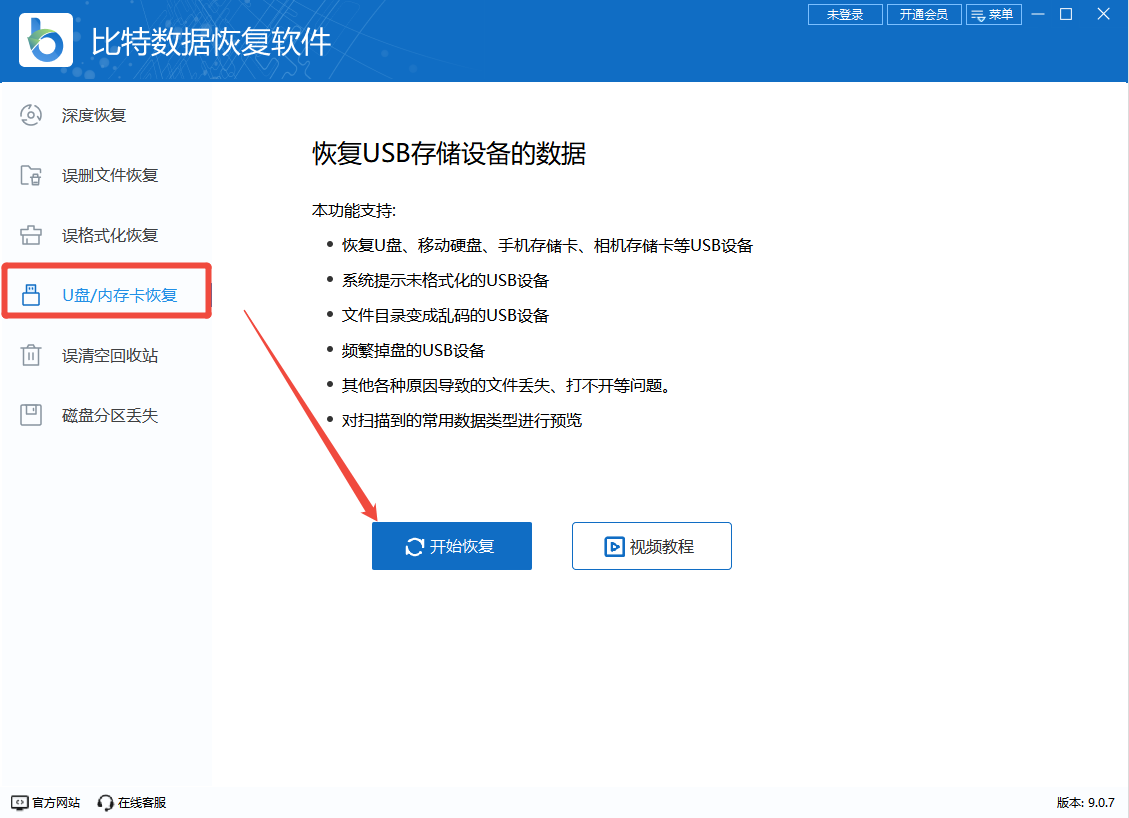Click play icon on 视频教程 button
The image size is (1129, 818).
(614, 547)
